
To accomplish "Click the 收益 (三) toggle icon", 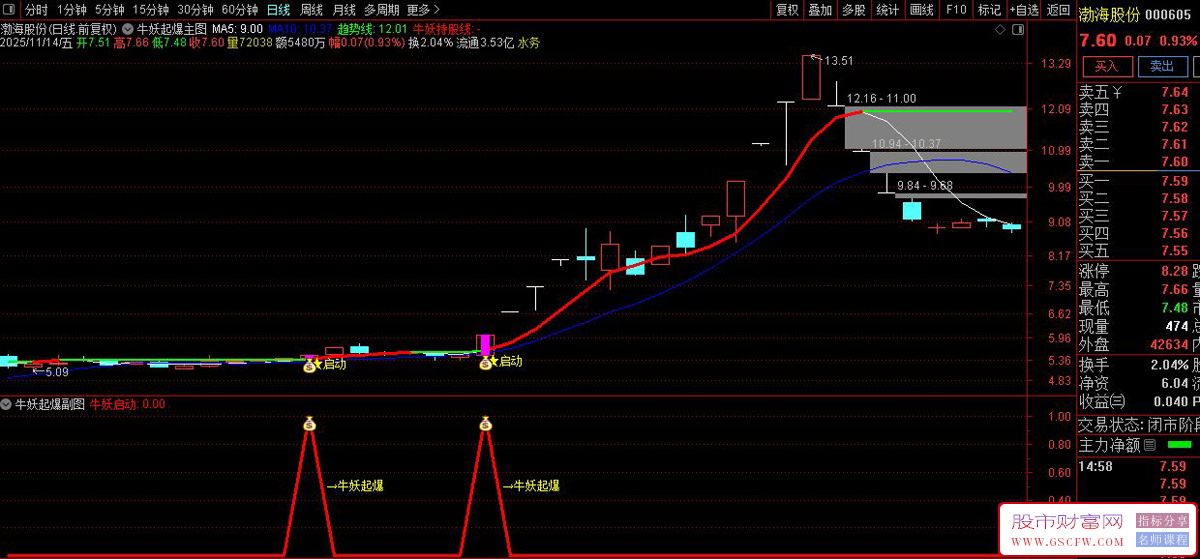I will [1117, 401].
